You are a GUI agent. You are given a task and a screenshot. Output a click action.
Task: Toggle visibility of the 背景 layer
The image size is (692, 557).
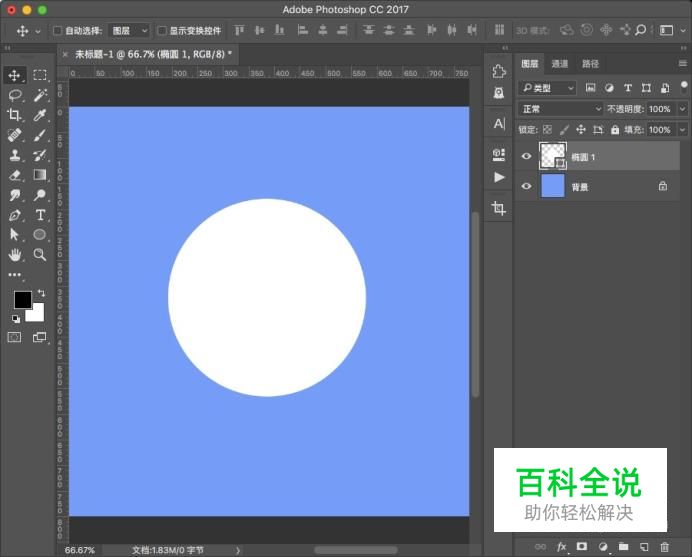(526, 186)
